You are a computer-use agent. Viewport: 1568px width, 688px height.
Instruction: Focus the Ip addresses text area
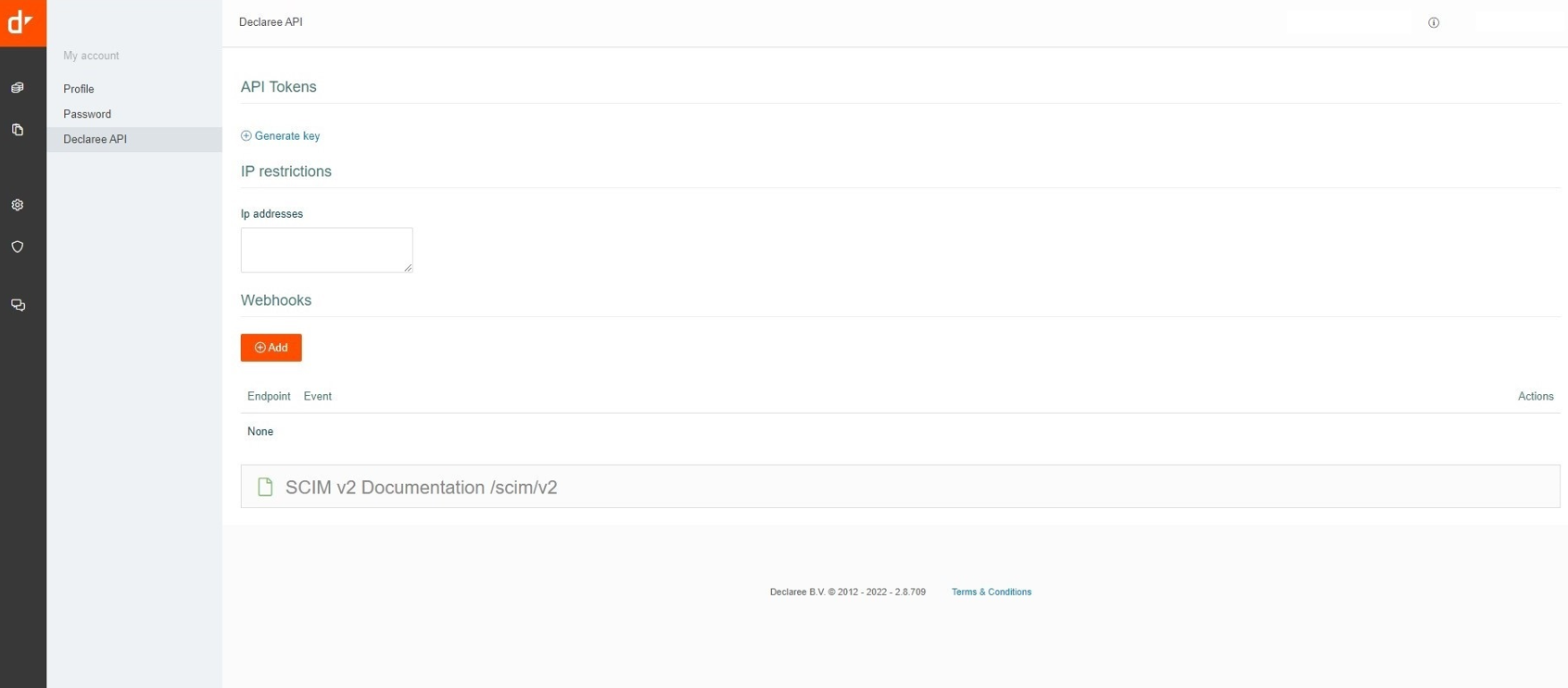[x=326, y=249]
